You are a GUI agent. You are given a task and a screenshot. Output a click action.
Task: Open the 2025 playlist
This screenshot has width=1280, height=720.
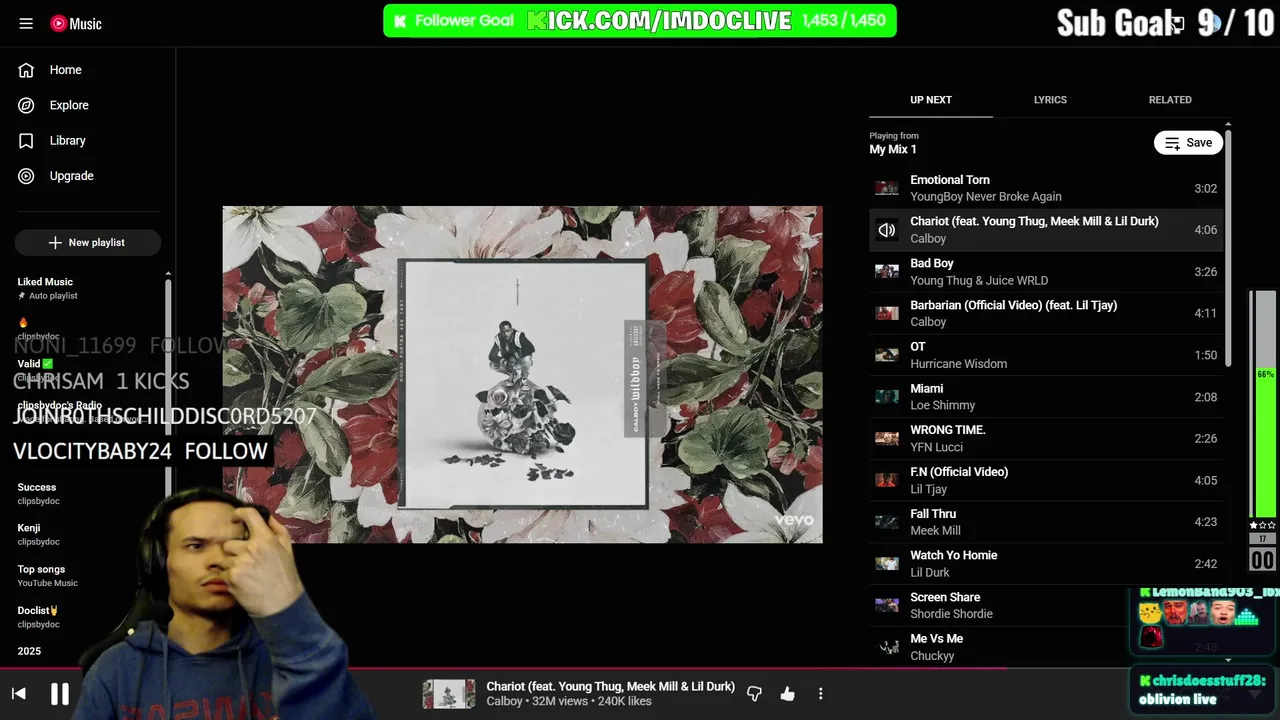tap(29, 651)
